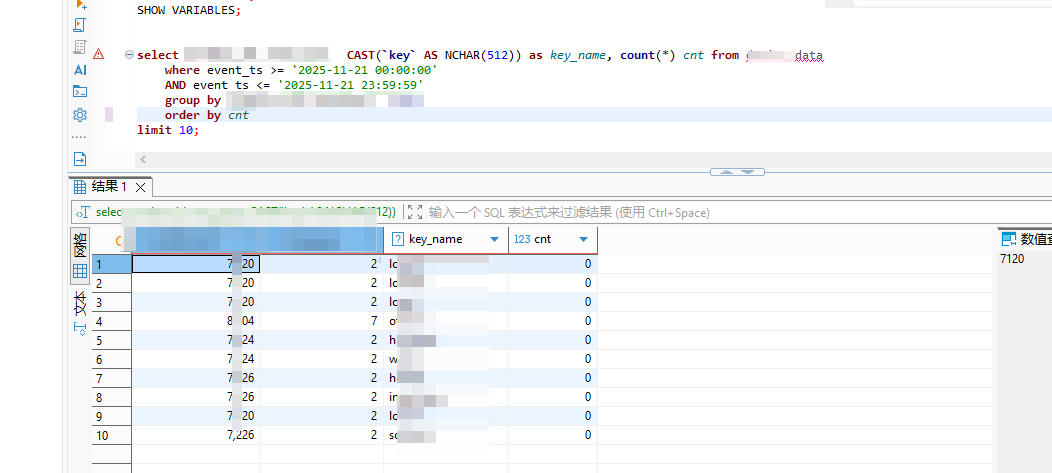Switch to text view mode (文本)
The height and width of the screenshot is (473, 1052).
[80, 312]
